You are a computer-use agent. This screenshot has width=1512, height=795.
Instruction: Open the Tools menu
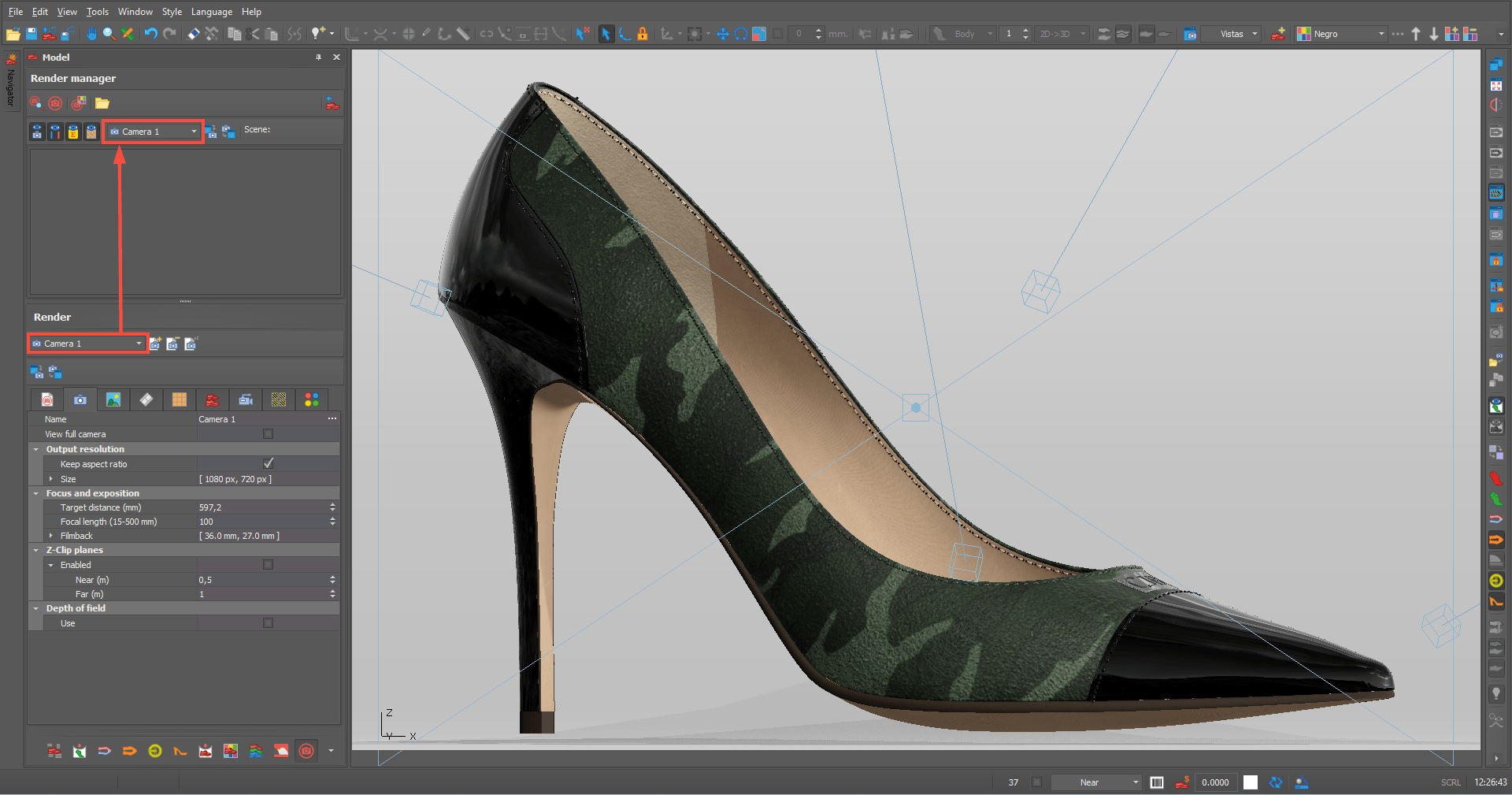coord(97,12)
